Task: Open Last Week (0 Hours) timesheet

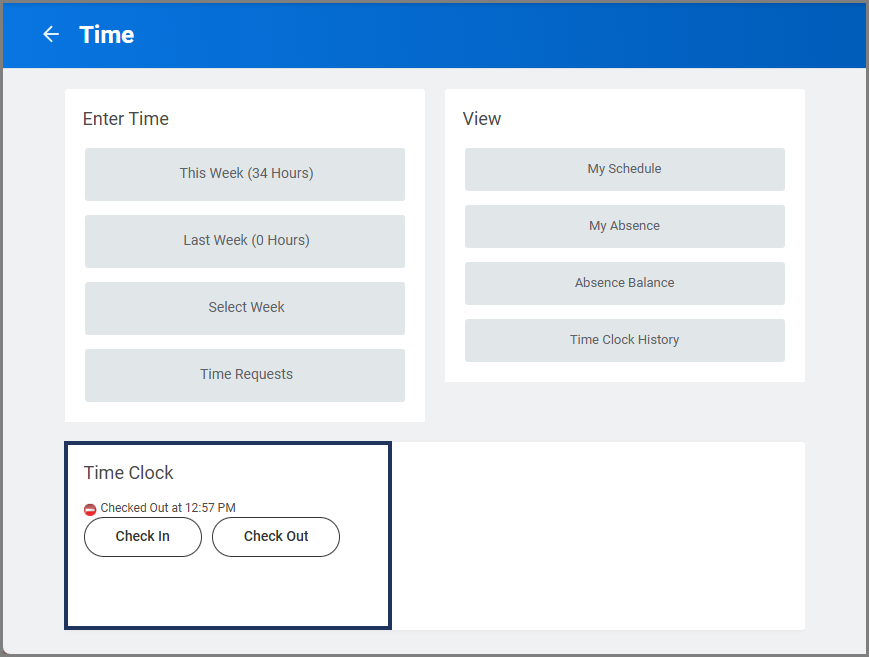Action: 245,241
